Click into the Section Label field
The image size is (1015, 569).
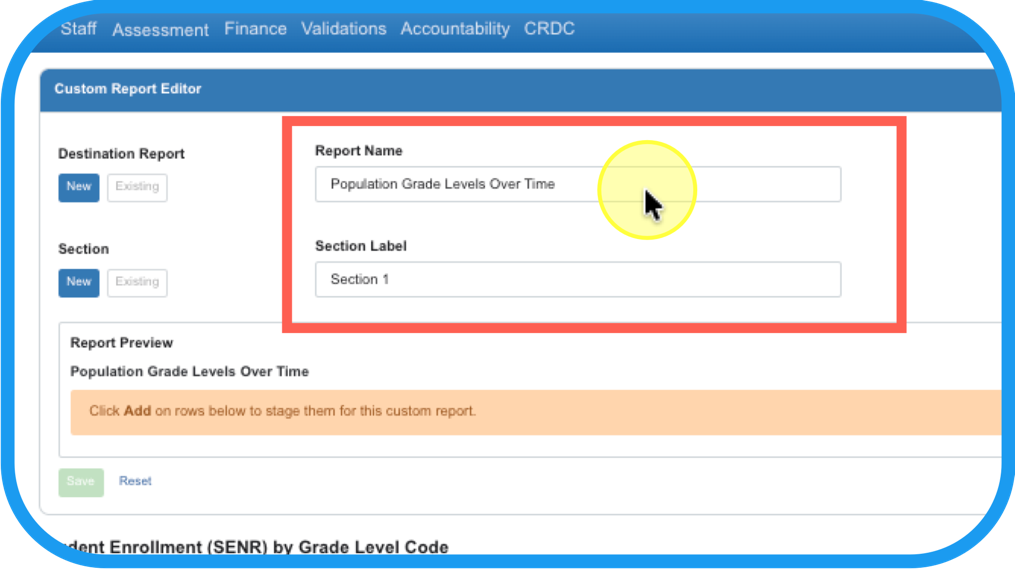[577, 280]
